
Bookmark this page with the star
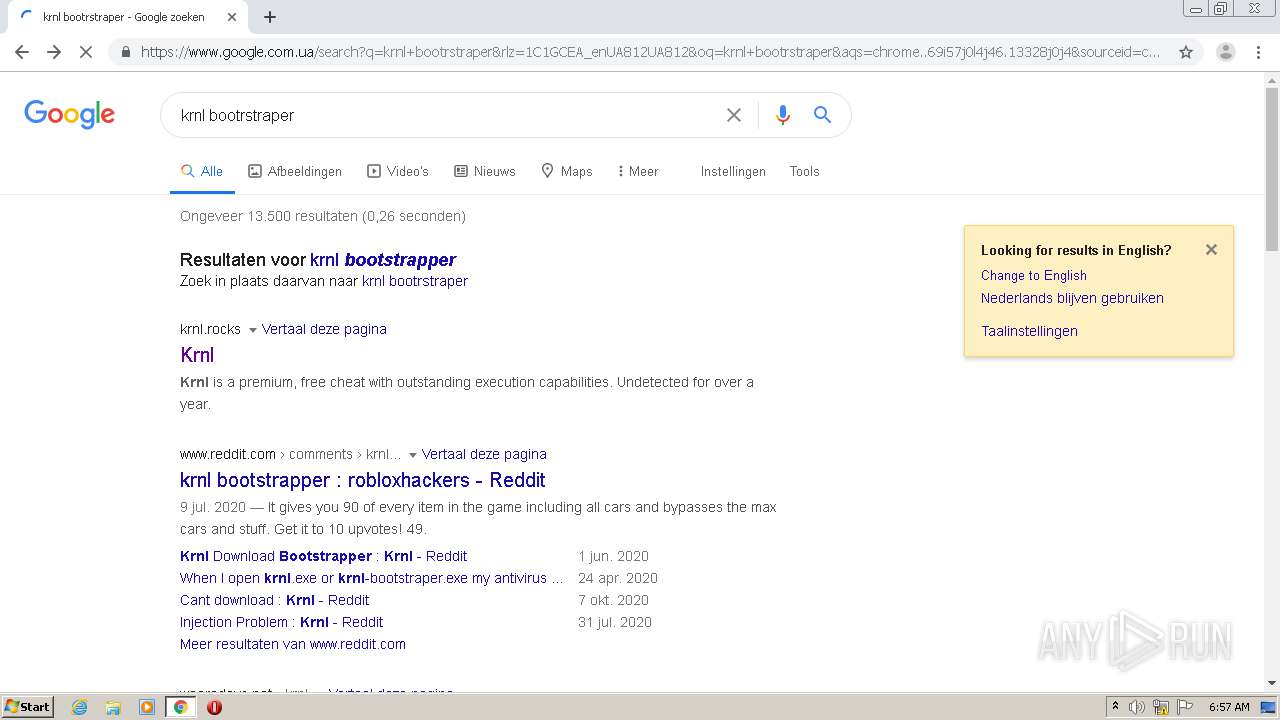click(1186, 52)
